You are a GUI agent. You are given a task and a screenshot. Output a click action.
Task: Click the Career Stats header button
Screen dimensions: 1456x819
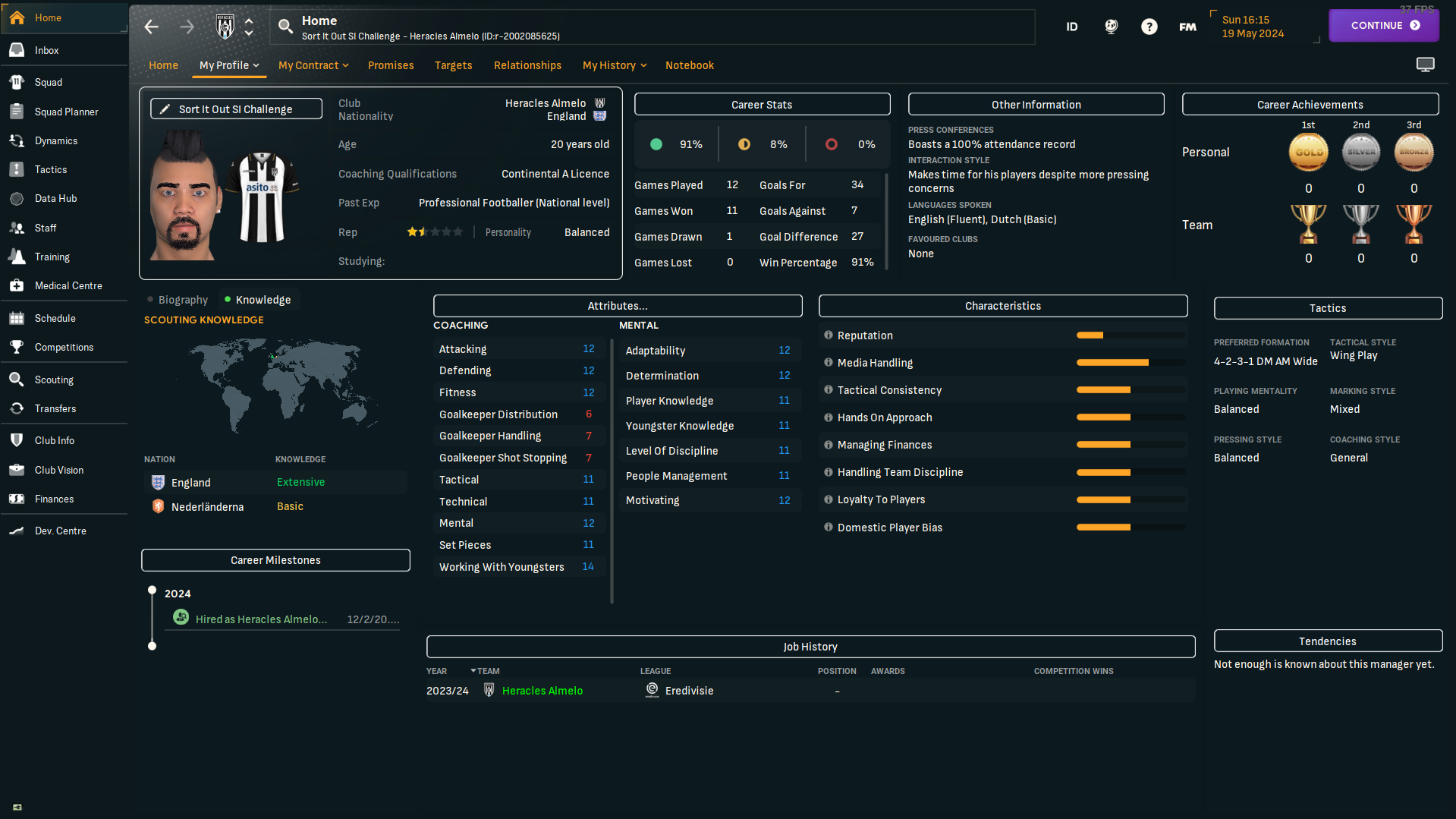click(x=762, y=104)
